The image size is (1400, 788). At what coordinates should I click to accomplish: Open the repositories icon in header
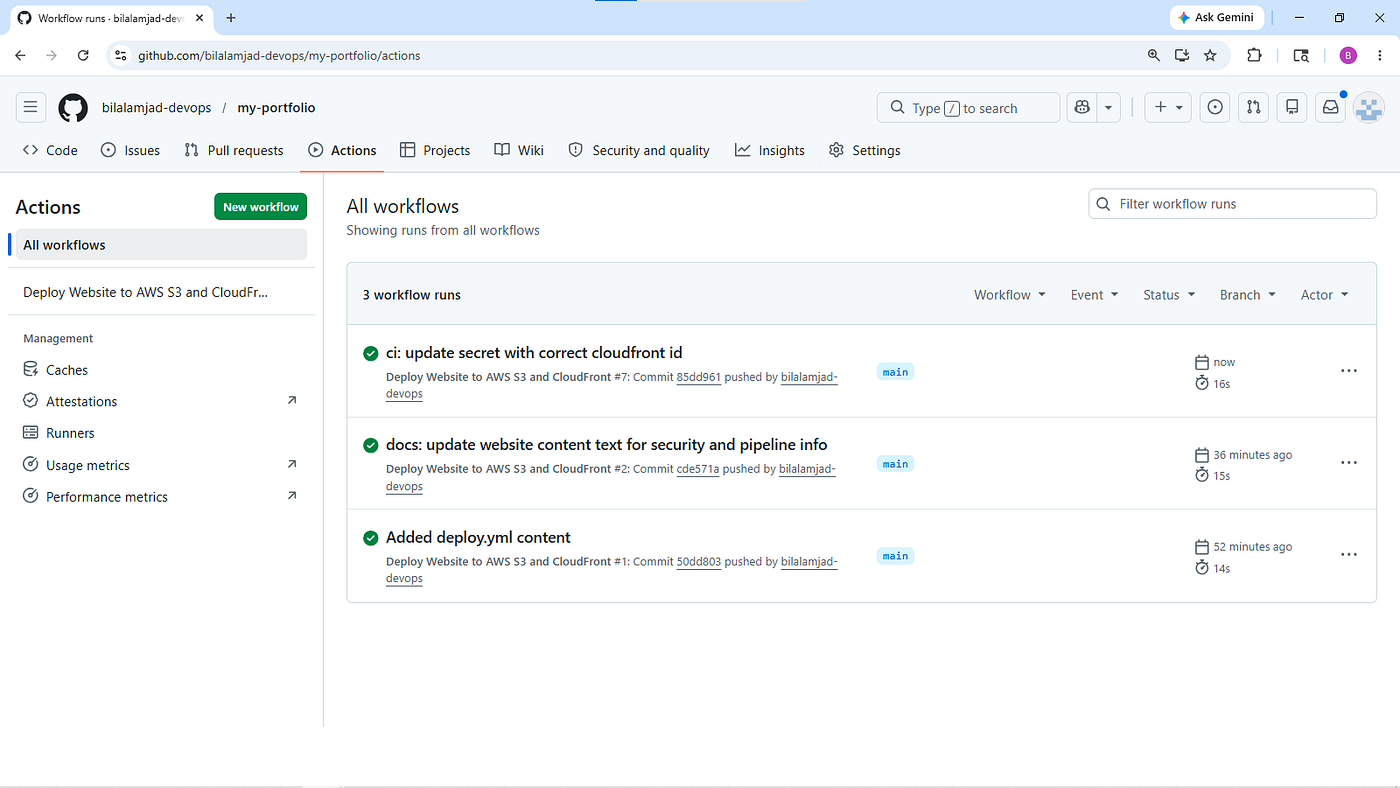(1292, 108)
